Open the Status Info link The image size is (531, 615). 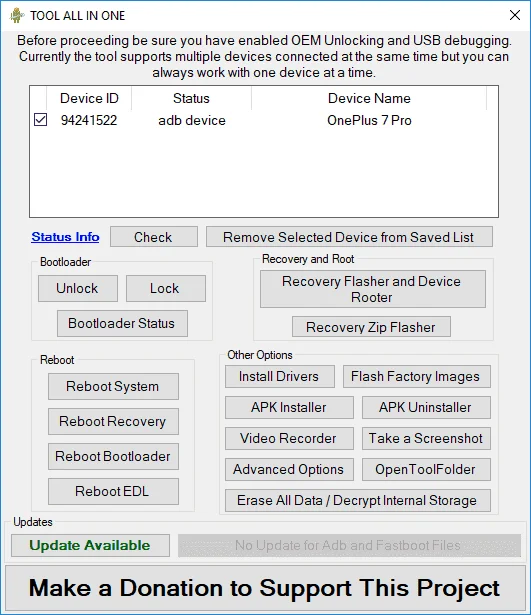click(x=65, y=237)
